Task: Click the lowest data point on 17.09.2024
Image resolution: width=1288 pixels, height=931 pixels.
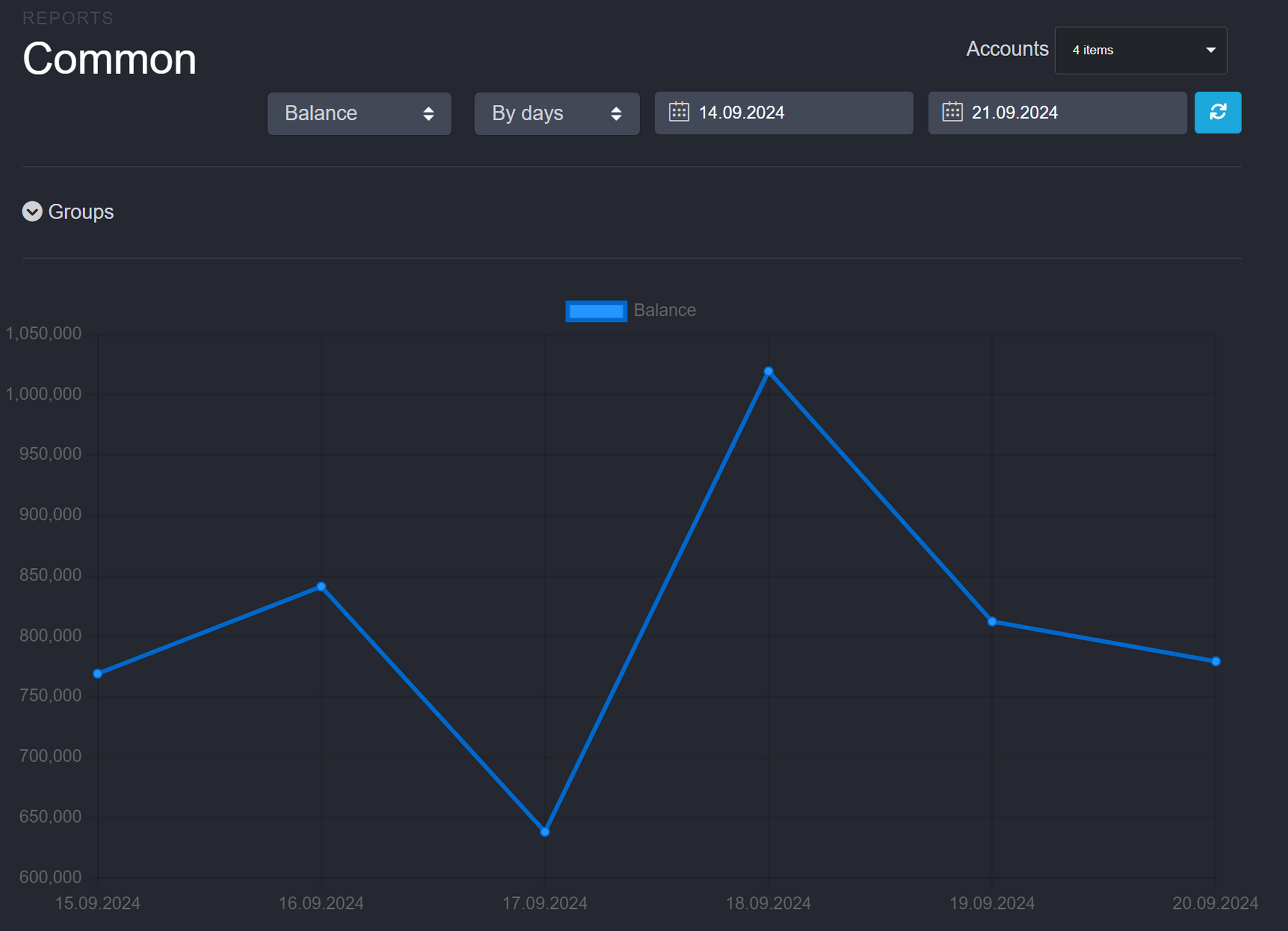Action: (x=544, y=832)
